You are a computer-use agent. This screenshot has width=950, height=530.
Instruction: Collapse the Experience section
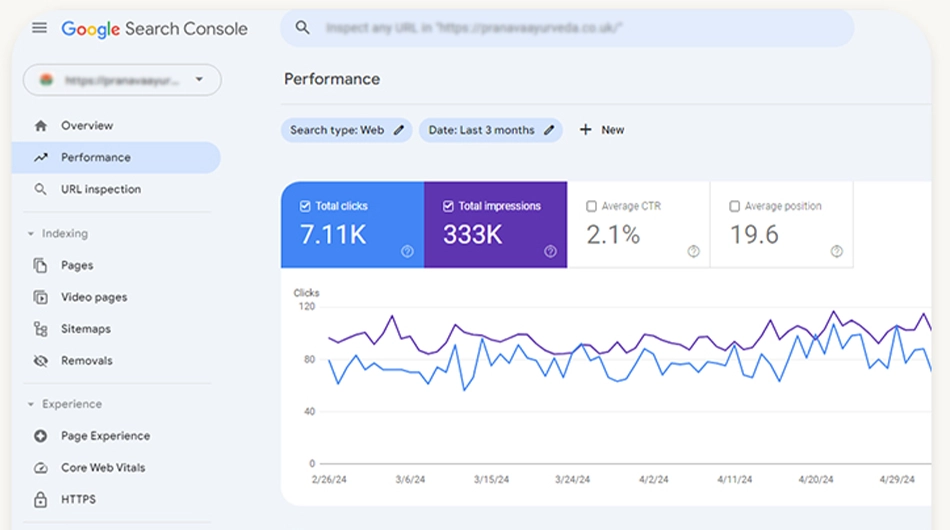(x=65, y=404)
